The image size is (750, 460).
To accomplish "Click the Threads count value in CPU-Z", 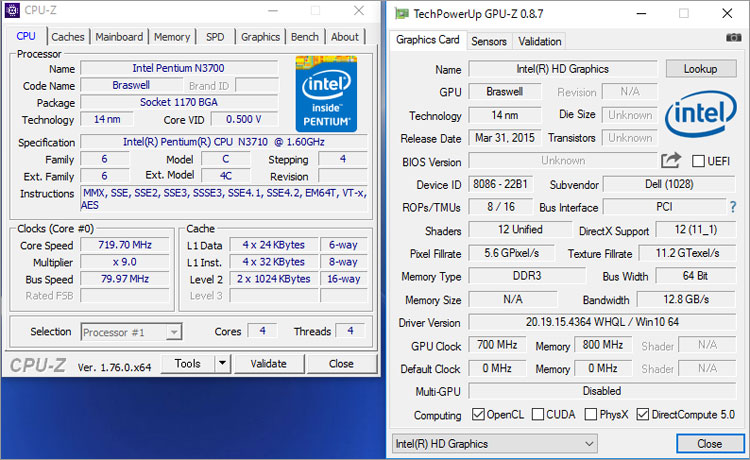I will coord(350,331).
